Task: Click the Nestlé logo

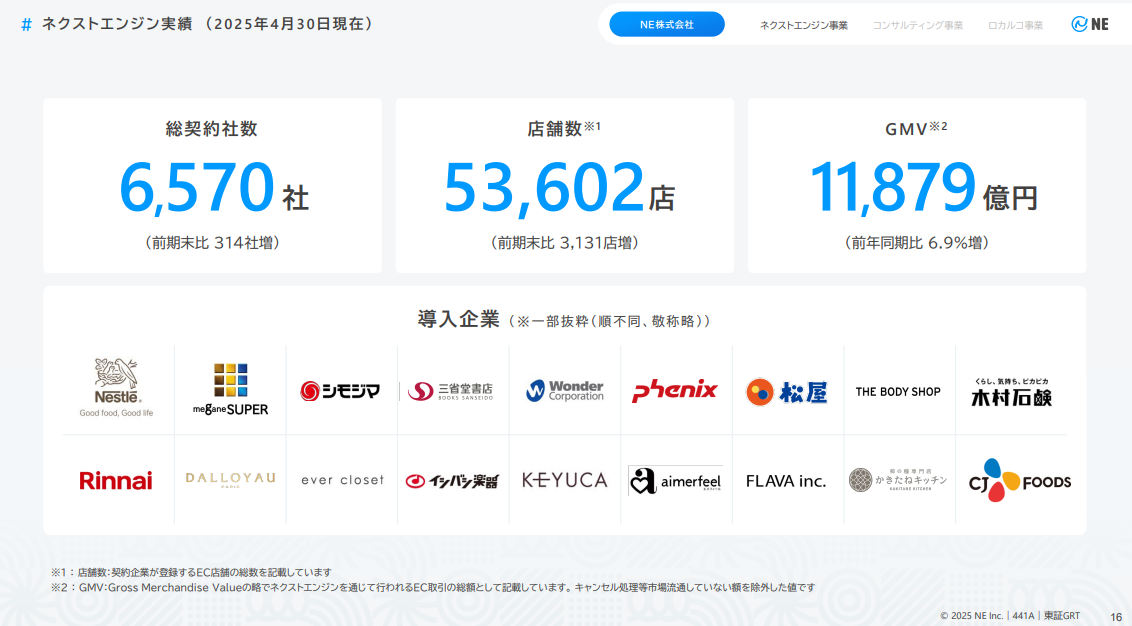Action: 116,388
